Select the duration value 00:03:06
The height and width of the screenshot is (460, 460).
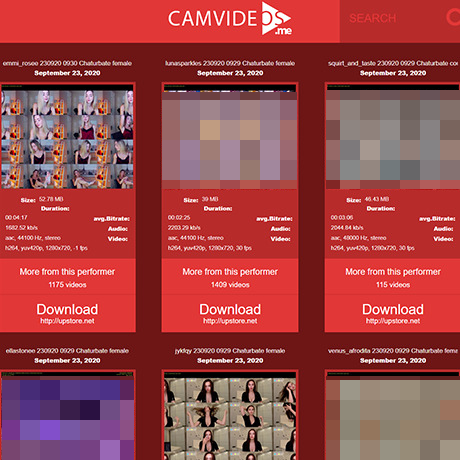click(x=342, y=218)
